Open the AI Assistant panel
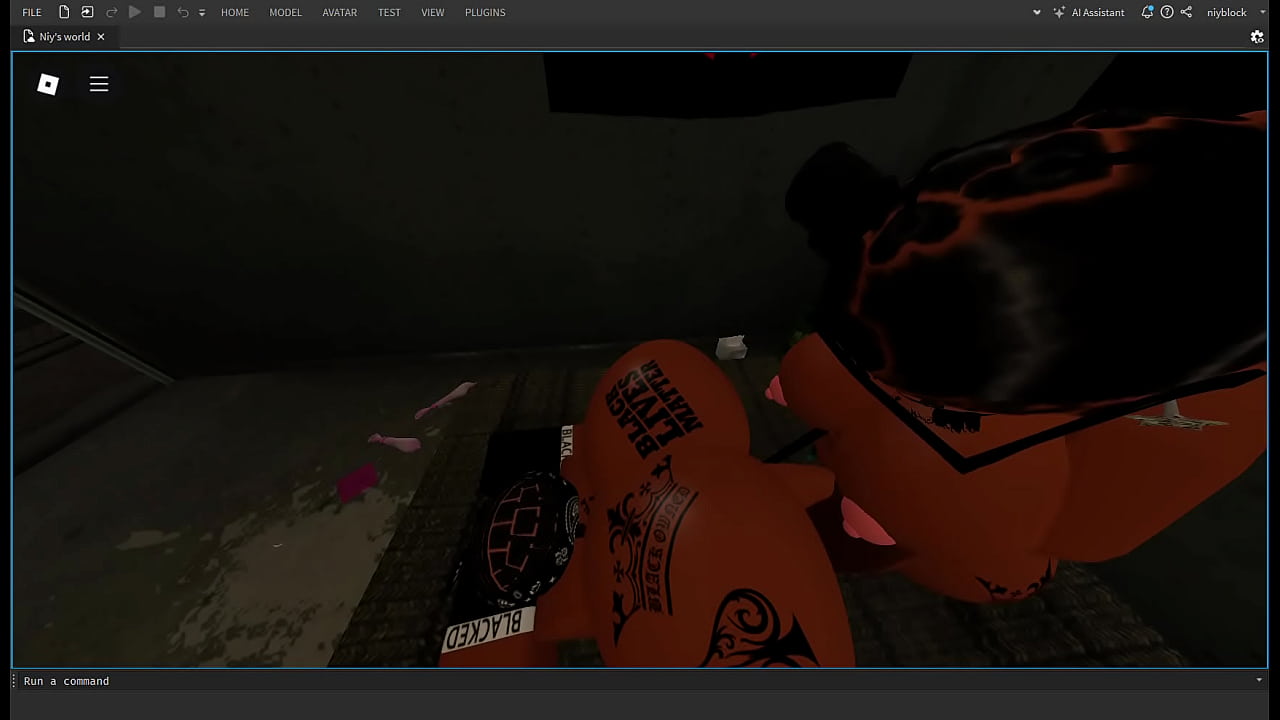 point(1089,12)
